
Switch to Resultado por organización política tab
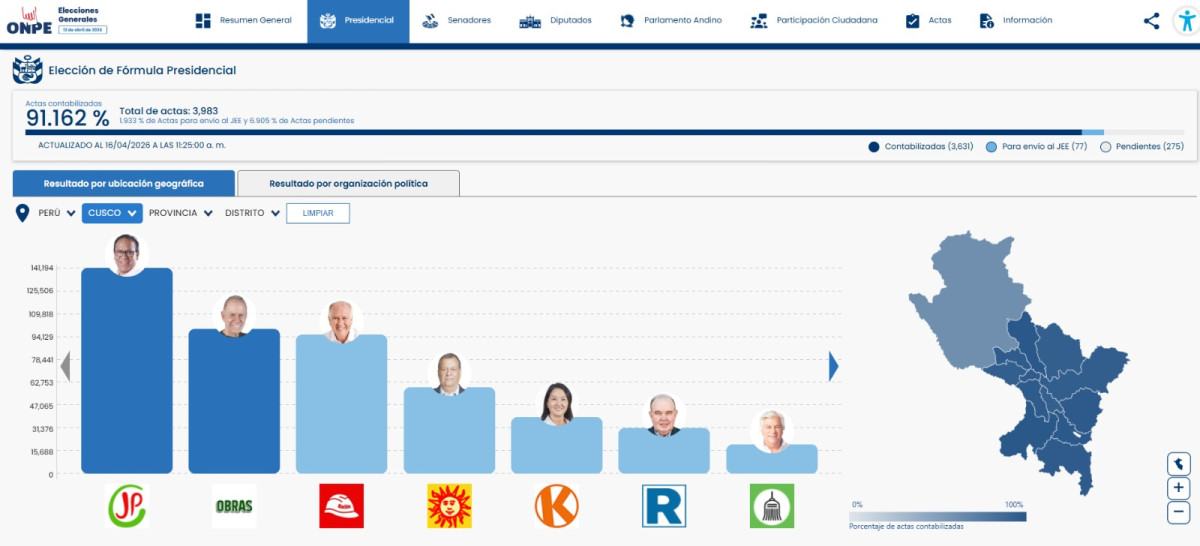pos(349,183)
